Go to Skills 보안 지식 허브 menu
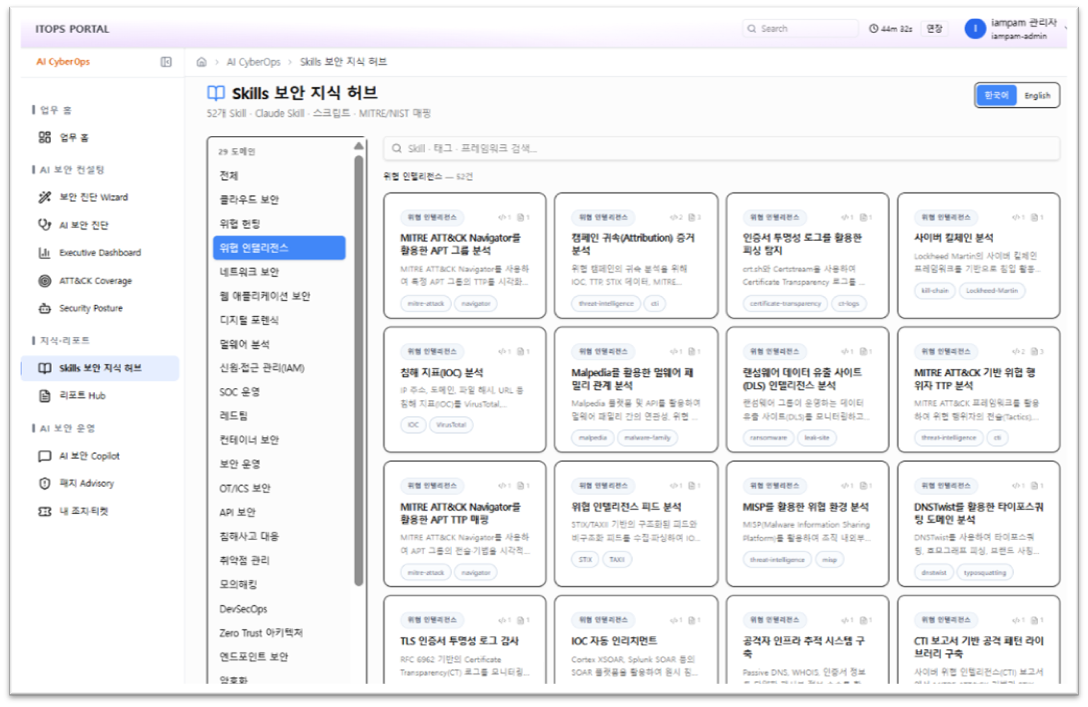 100,368
